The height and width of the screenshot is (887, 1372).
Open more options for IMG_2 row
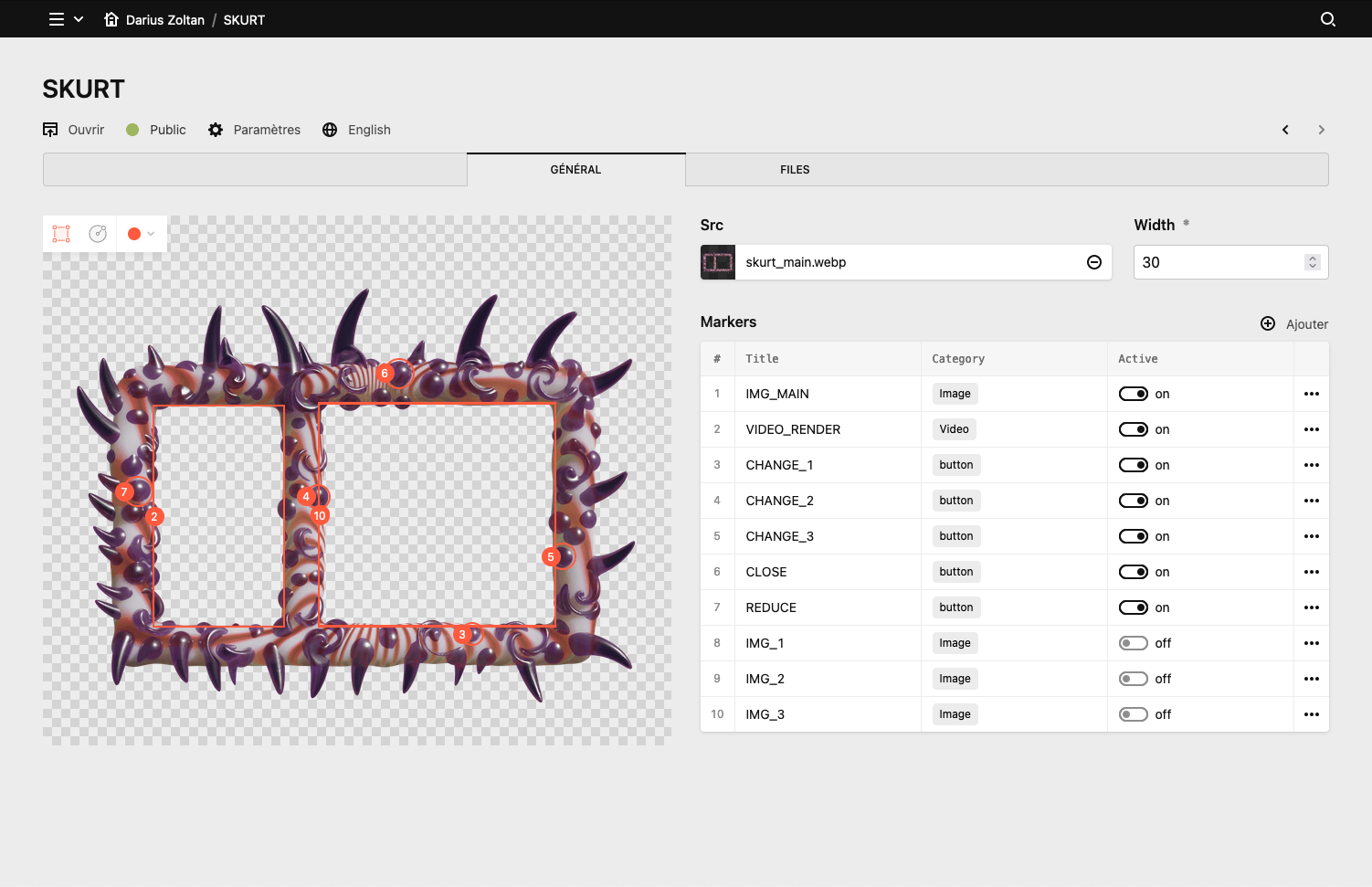(1312, 679)
